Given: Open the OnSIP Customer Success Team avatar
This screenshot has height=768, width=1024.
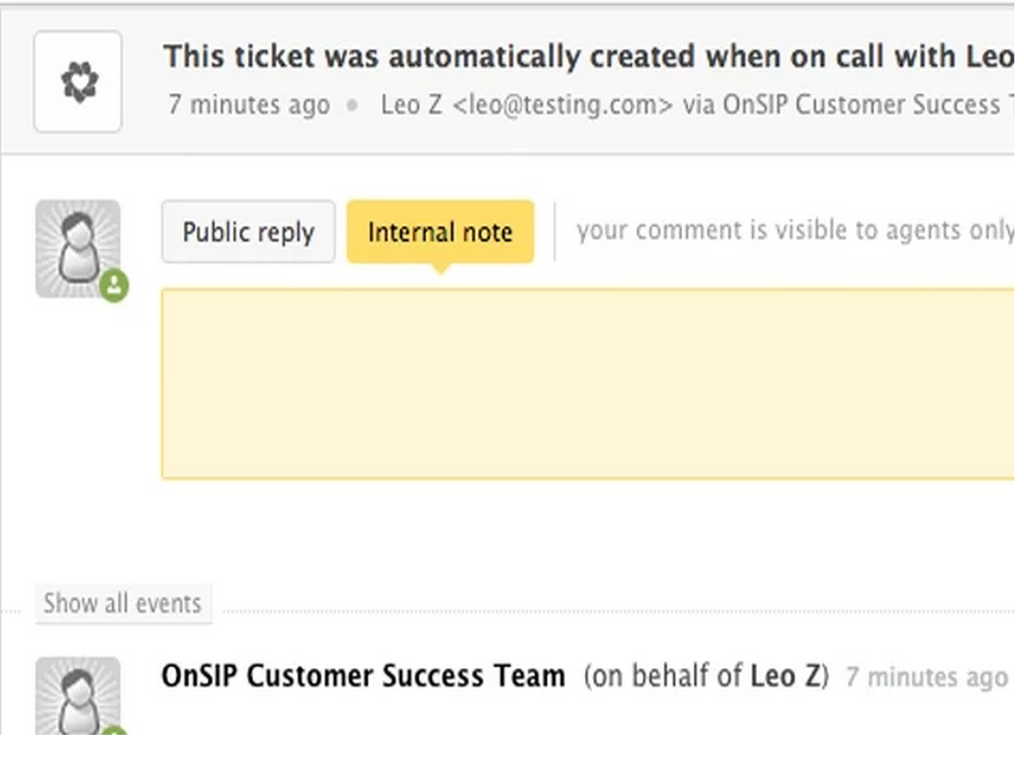Looking at the screenshot, I should point(77,696).
